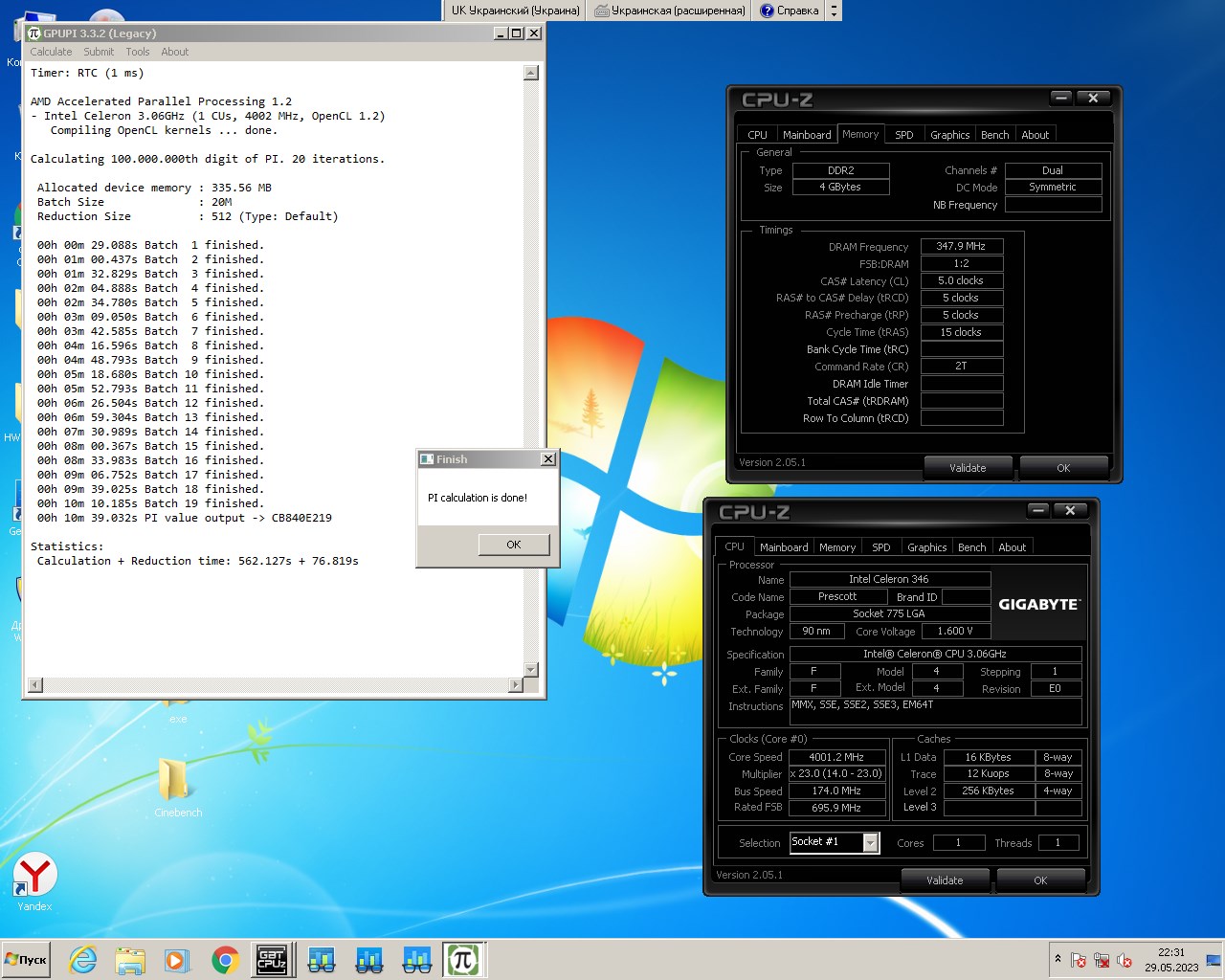Click the processor name field Intel Celeron 346

pyautogui.click(x=889, y=579)
